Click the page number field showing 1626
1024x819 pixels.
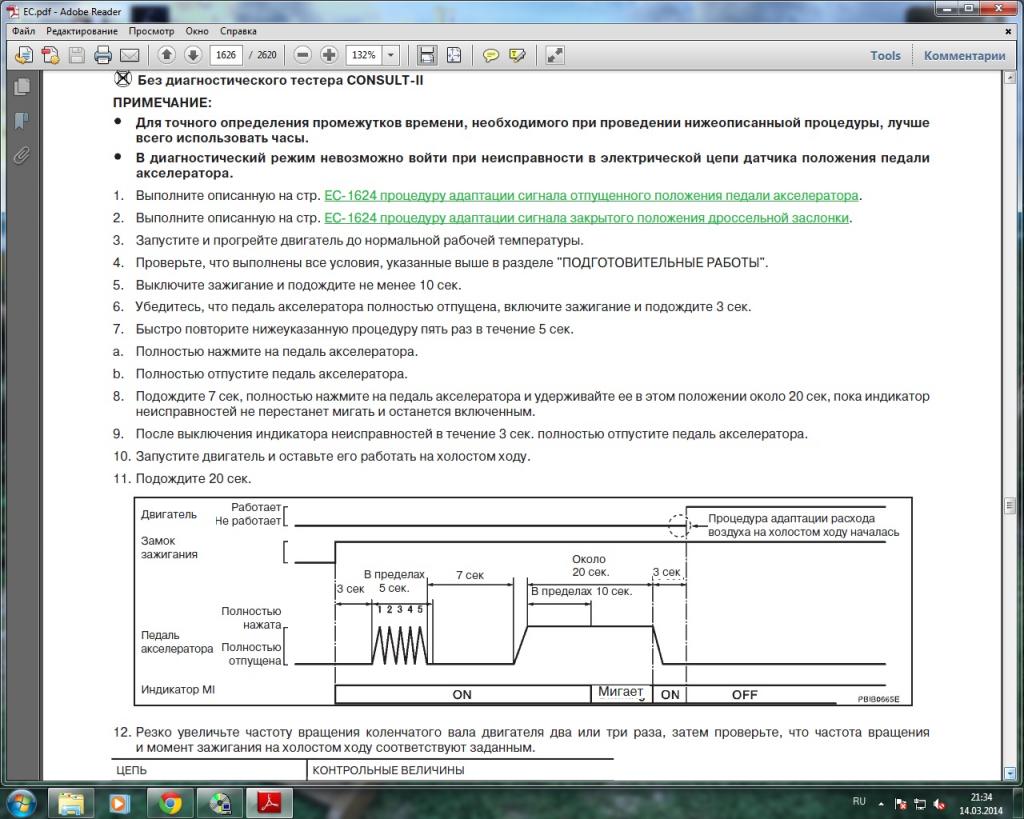226,55
